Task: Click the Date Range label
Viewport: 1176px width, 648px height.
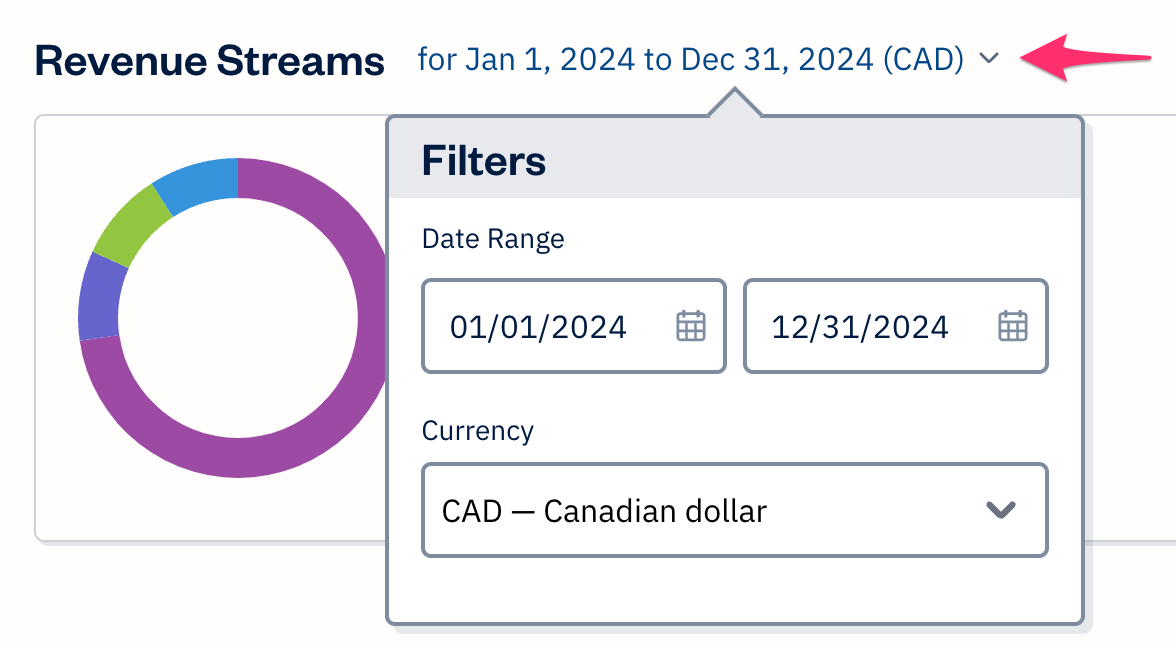Action: point(493,239)
